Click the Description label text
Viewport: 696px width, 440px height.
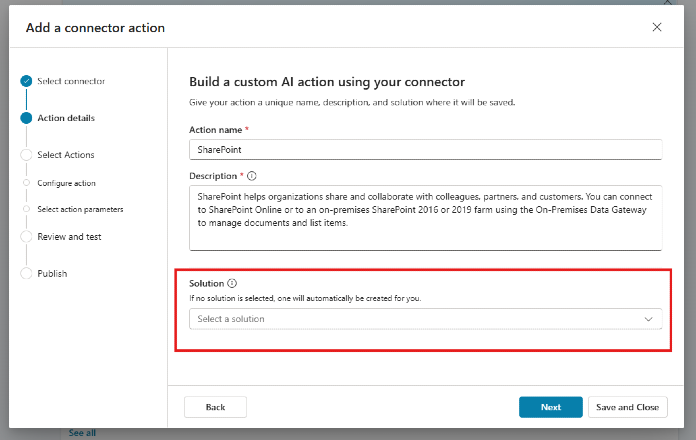tap(213, 176)
